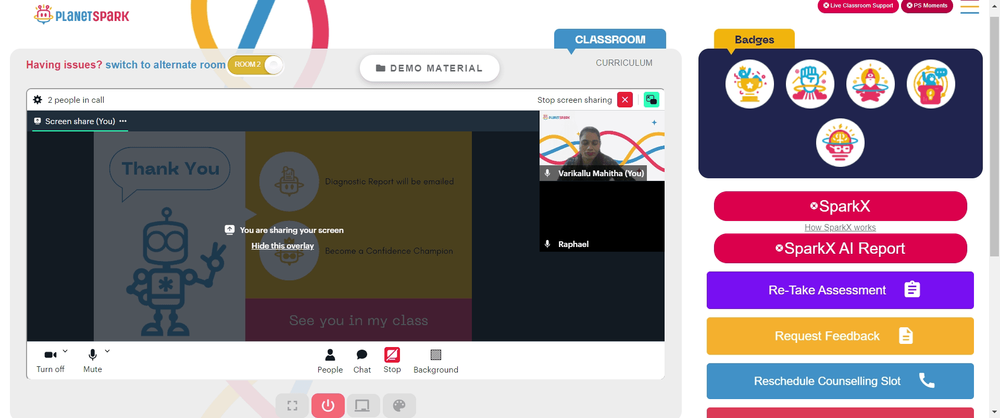Stop screen sharing from the toolbar

pos(392,361)
